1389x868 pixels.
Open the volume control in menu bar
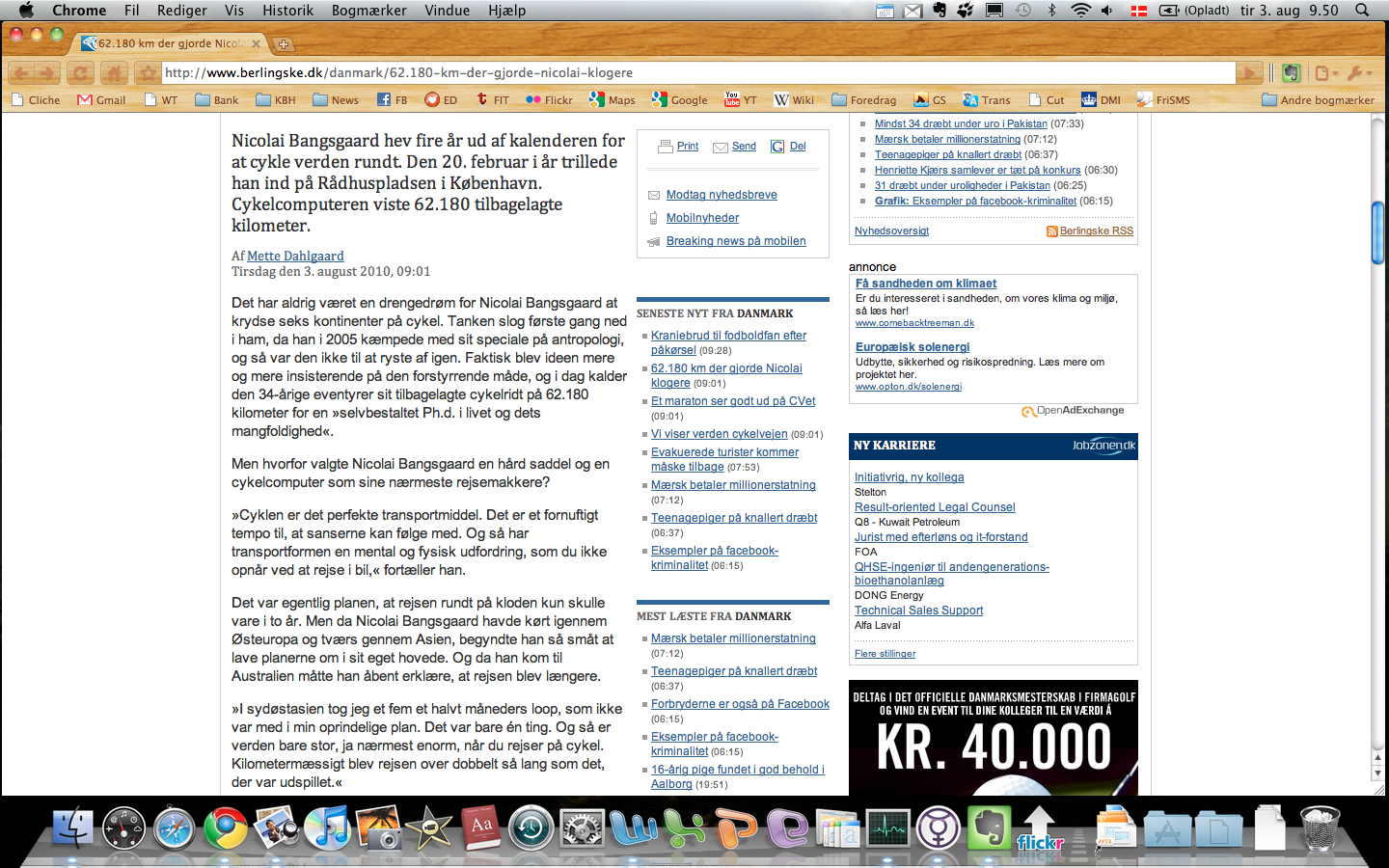[1107, 11]
